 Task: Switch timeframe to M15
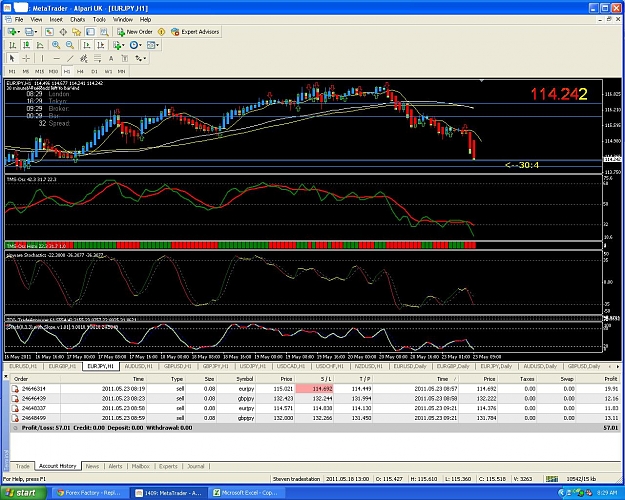point(39,71)
